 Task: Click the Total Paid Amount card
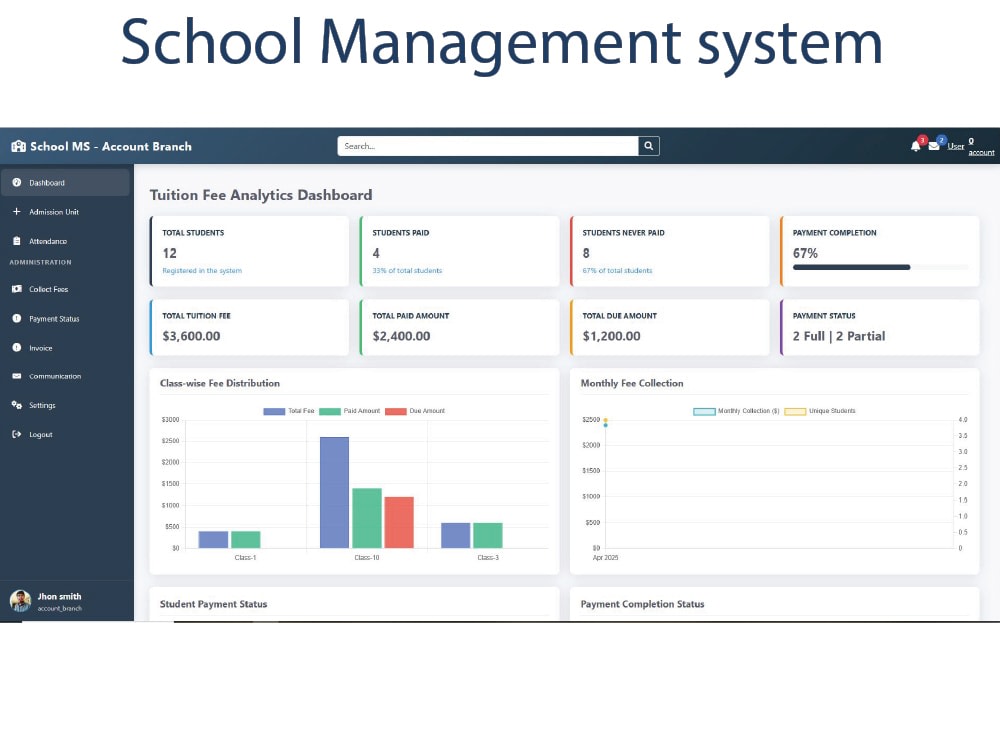coord(460,327)
